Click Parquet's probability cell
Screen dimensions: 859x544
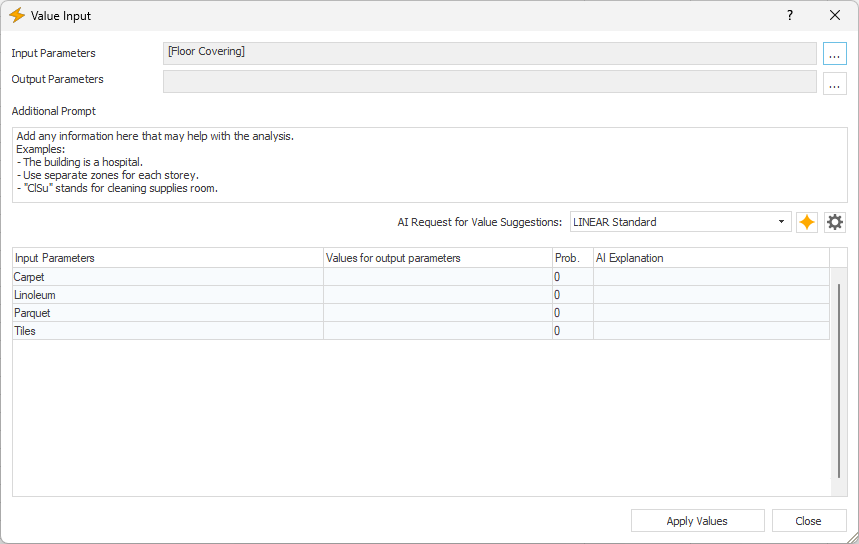point(573,313)
